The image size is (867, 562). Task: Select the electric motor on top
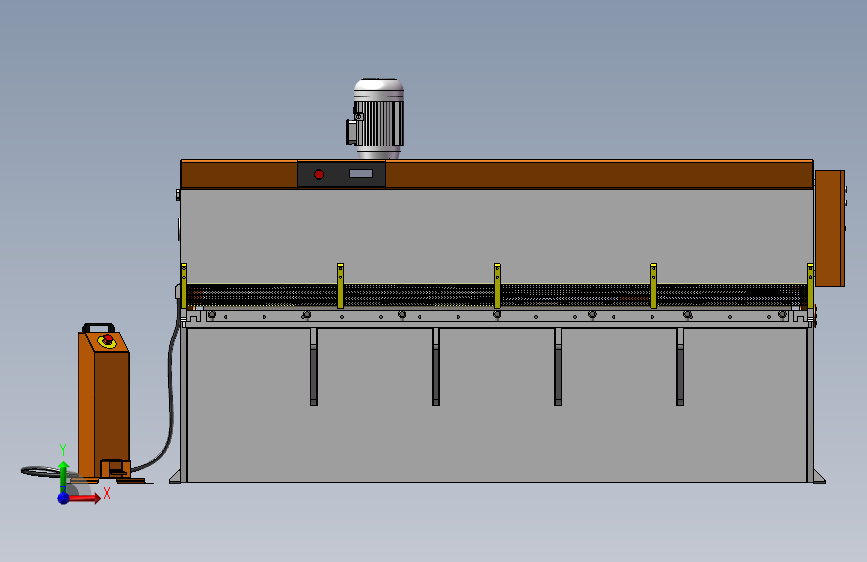[x=378, y=118]
